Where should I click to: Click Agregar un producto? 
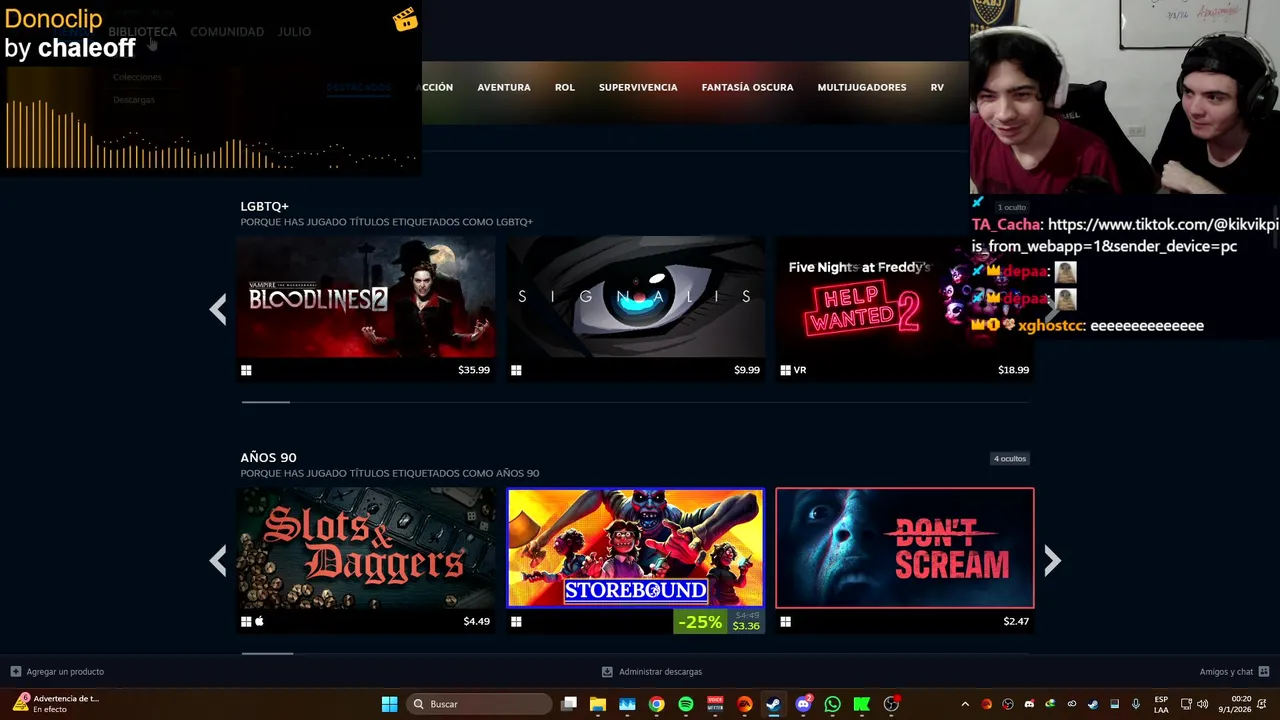pyautogui.click(x=65, y=672)
